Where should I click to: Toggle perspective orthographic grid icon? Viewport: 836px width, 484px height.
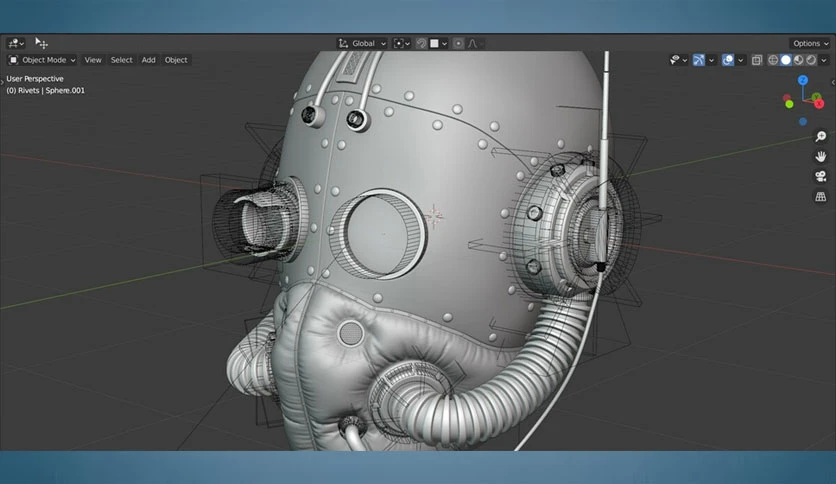pos(821,196)
